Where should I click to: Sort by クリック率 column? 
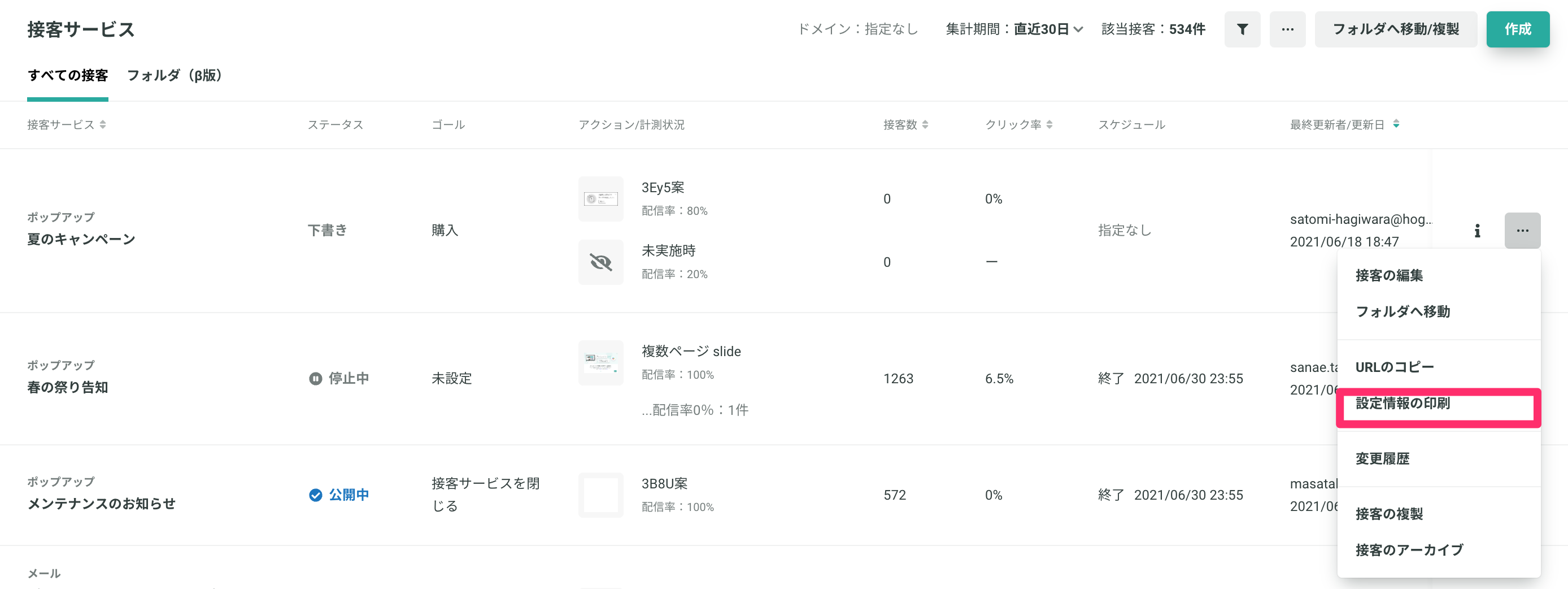pyautogui.click(x=1049, y=125)
